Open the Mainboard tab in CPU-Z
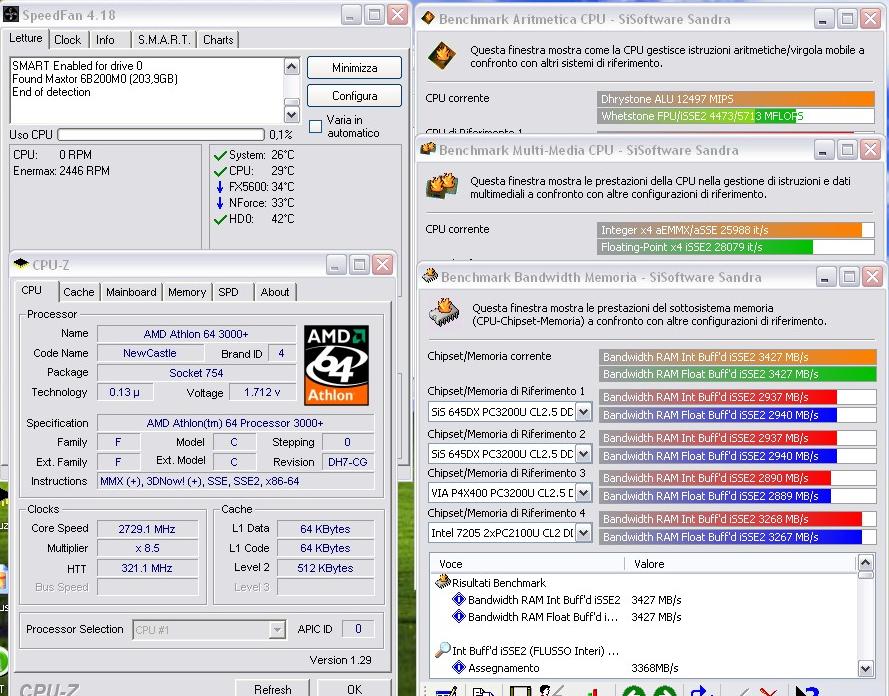This screenshot has width=889, height=696. (131, 292)
